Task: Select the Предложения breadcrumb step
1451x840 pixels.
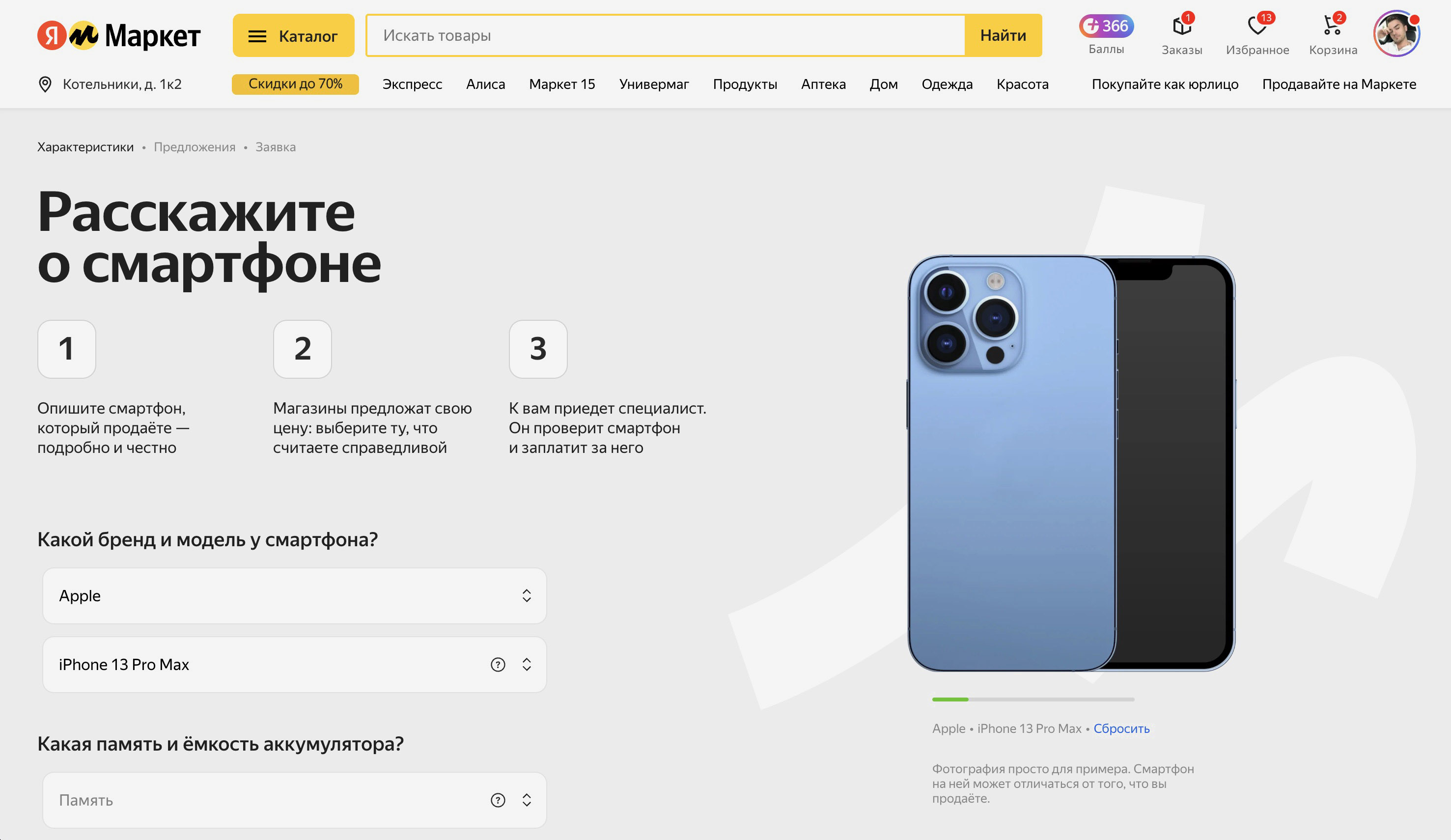Action: point(195,147)
